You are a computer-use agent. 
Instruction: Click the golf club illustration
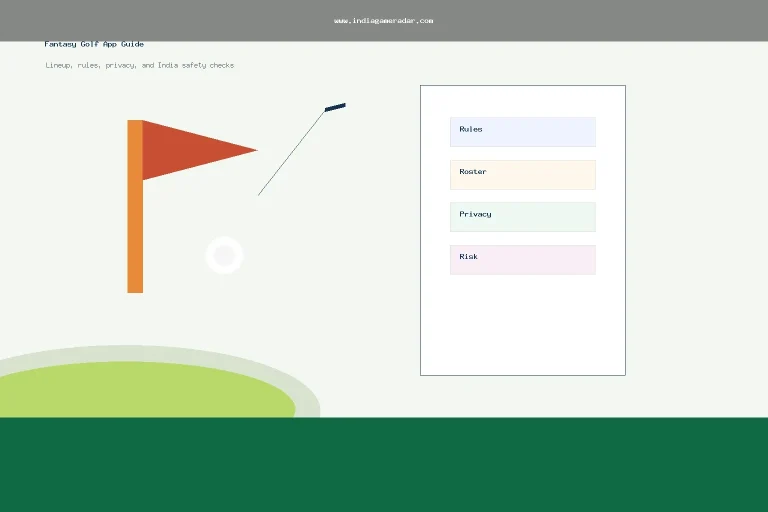[302, 149]
